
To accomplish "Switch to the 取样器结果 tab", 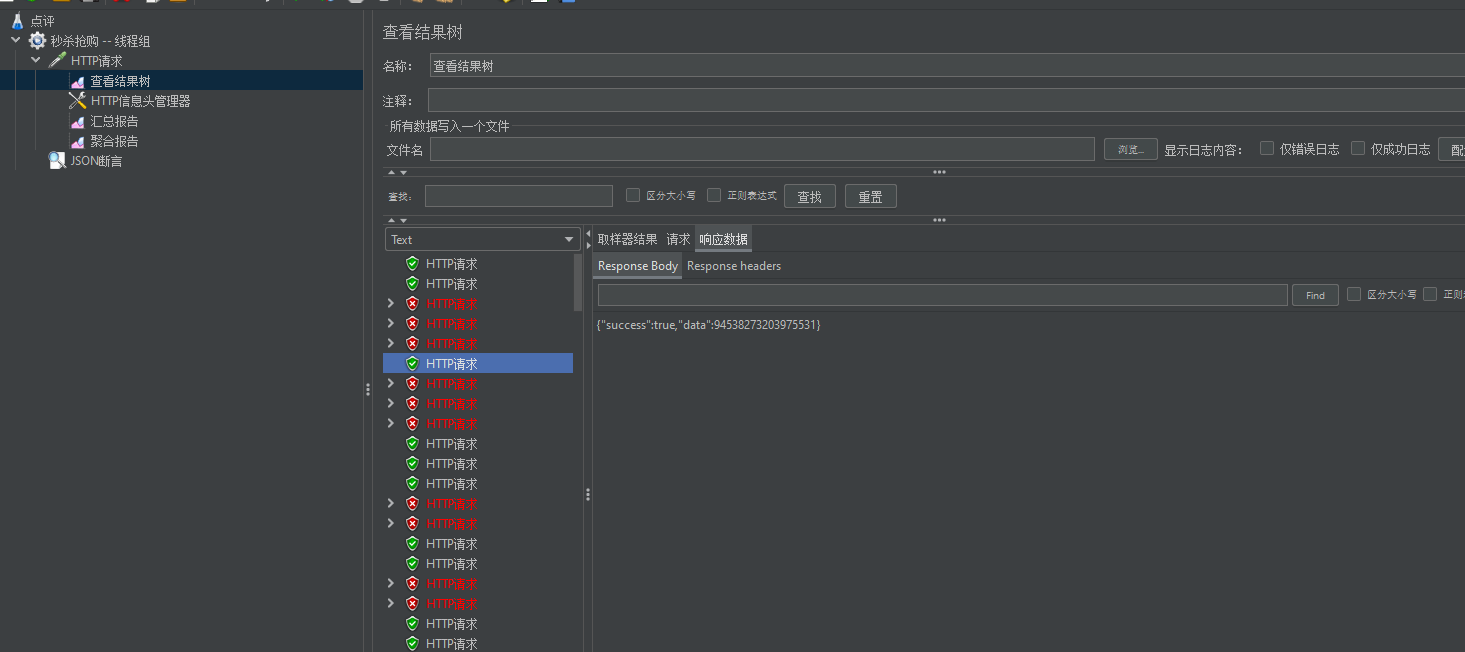I will 627,239.
